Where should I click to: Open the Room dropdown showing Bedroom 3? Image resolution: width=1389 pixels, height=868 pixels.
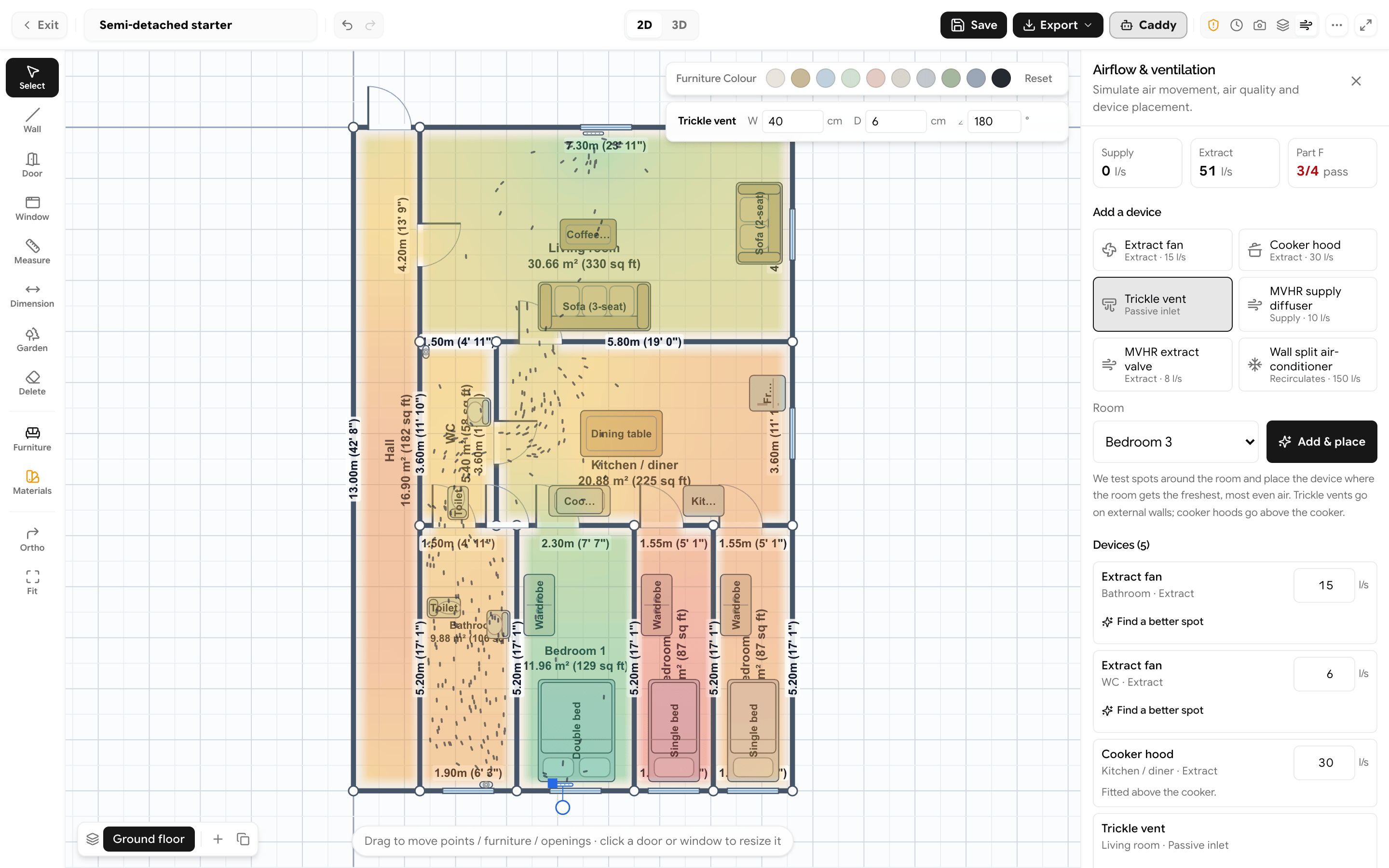click(x=1175, y=441)
